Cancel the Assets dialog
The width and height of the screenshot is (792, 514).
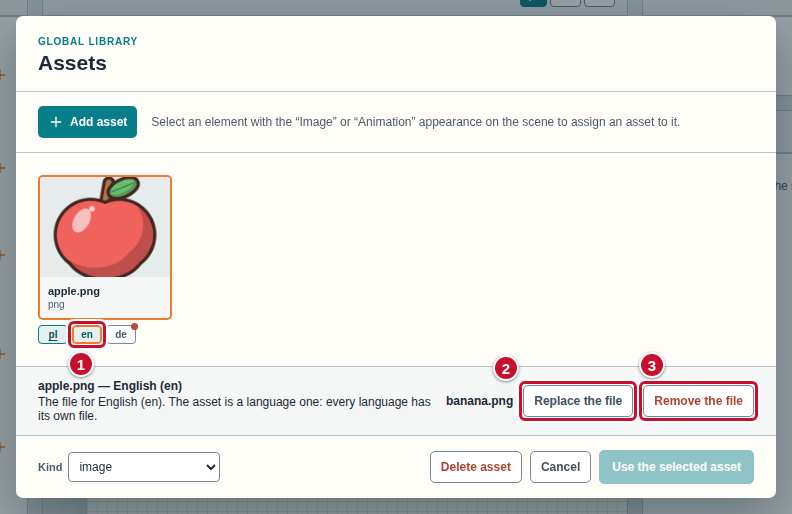(560, 467)
